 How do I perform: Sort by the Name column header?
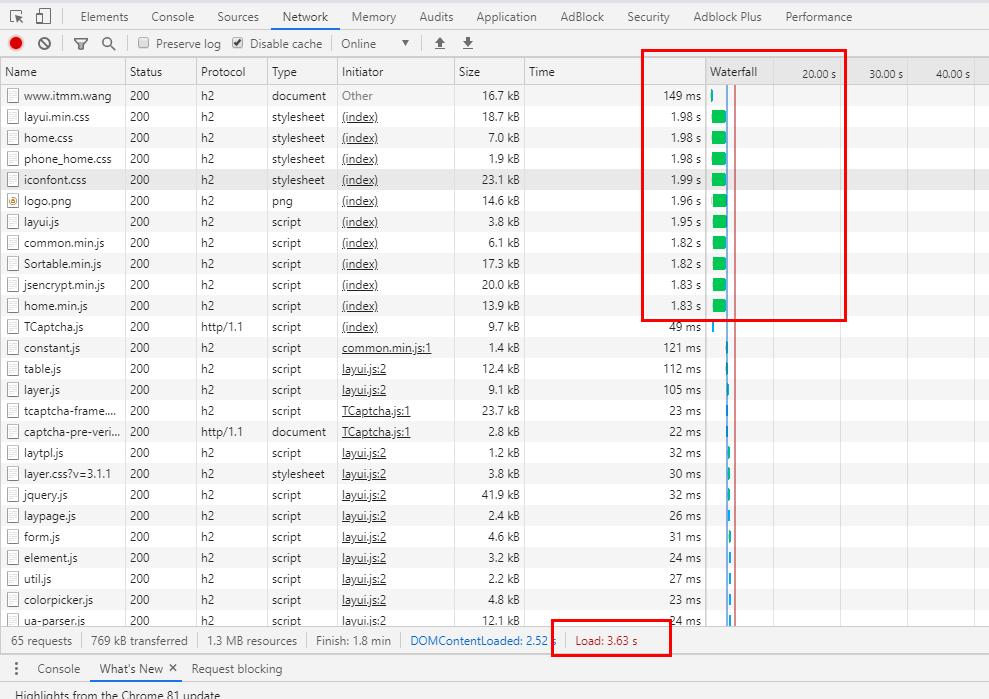(x=63, y=72)
